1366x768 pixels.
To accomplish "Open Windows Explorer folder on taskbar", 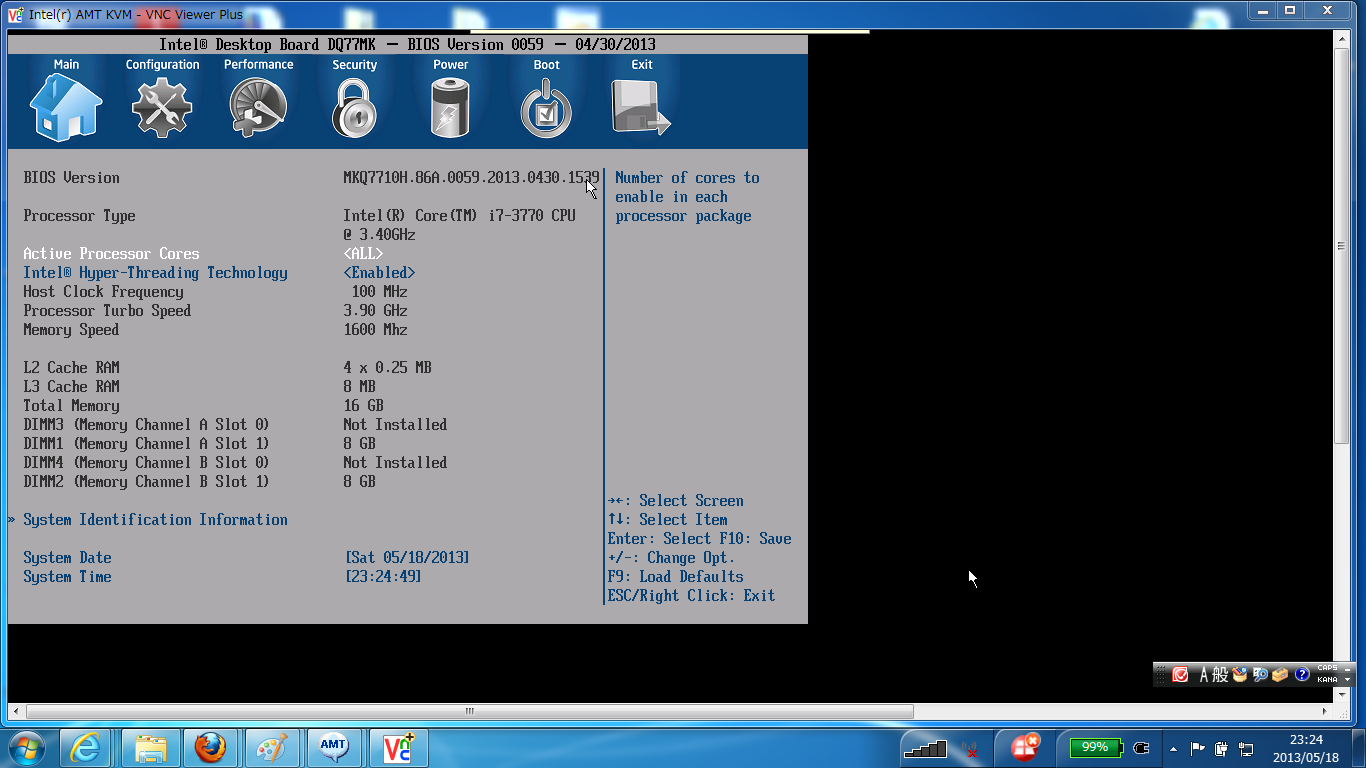I will click(x=151, y=747).
